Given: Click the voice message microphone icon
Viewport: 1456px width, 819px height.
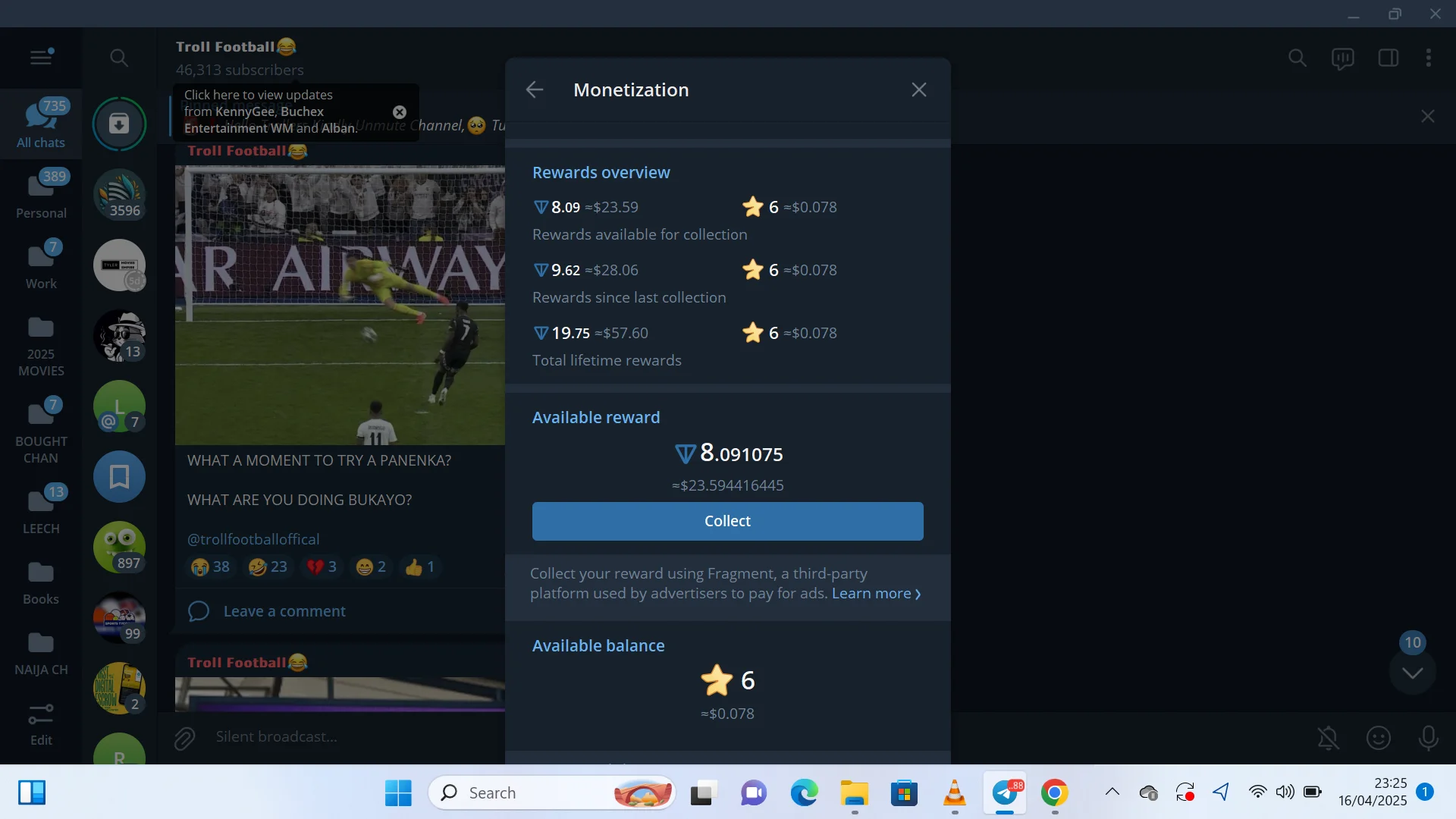Looking at the screenshot, I should click(1429, 738).
